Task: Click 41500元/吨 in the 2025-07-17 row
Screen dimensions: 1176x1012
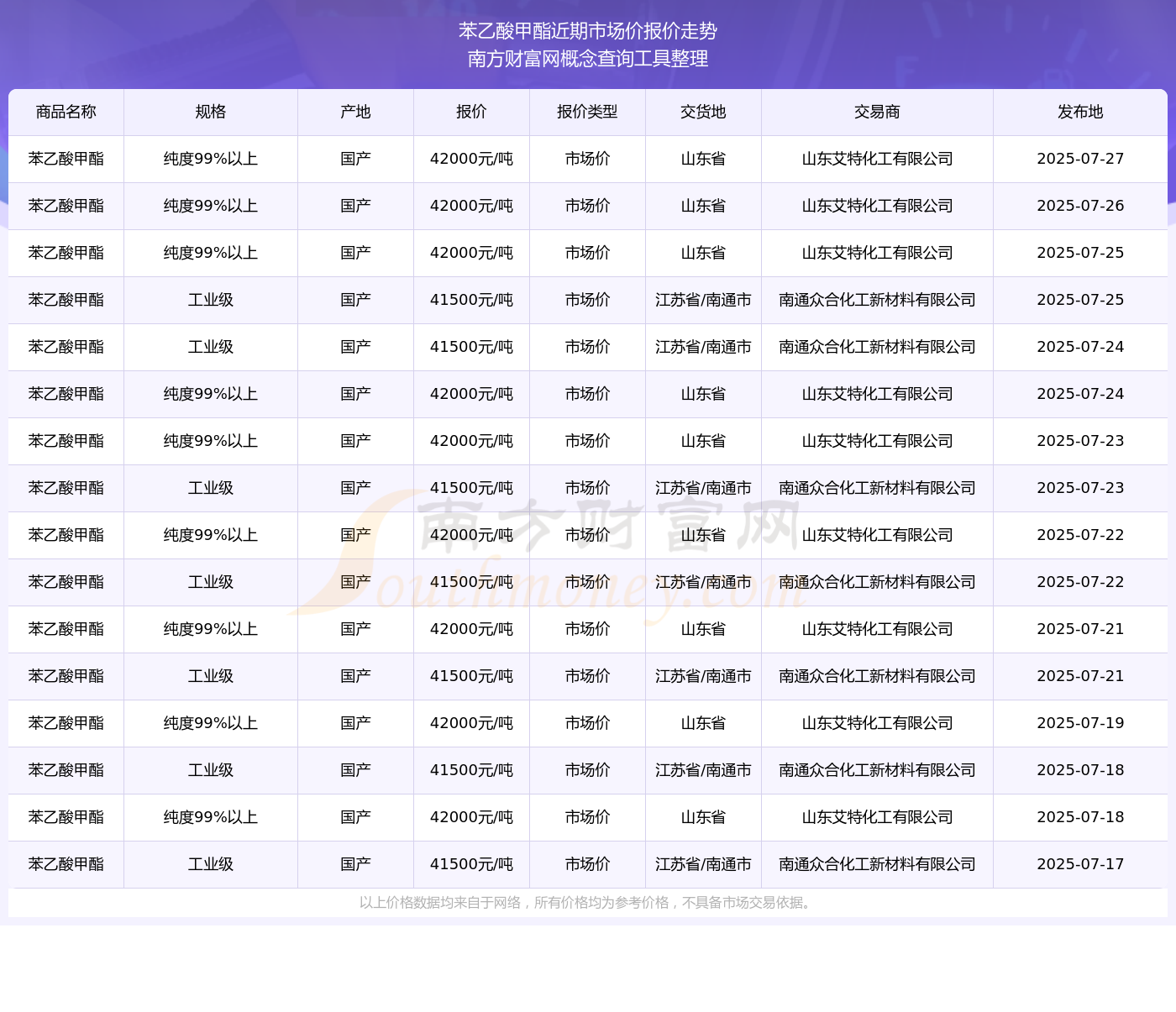Action: click(471, 864)
